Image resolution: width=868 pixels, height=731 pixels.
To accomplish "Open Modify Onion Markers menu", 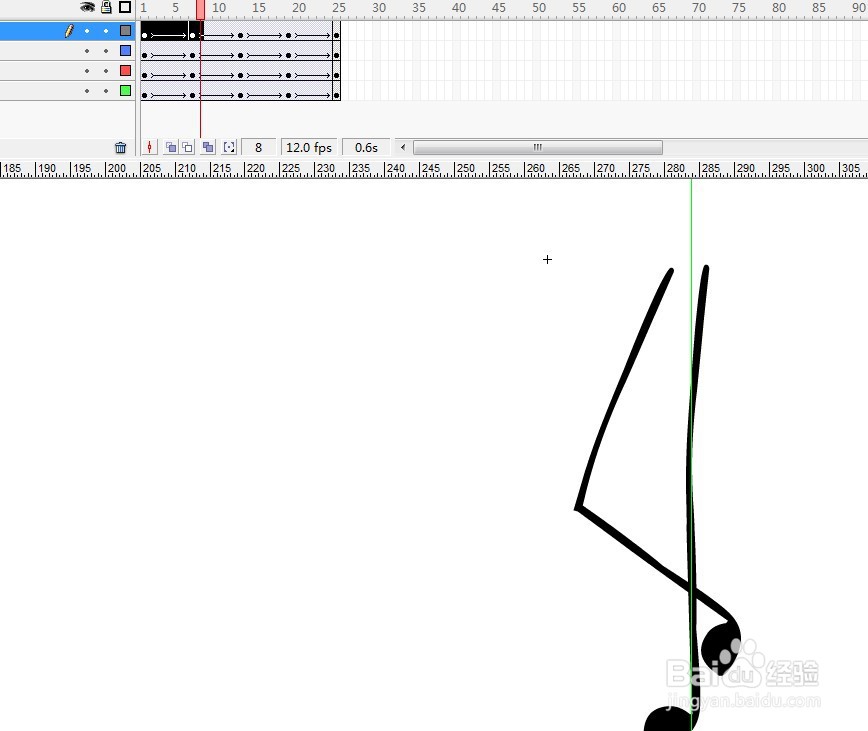I will pyautogui.click(x=229, y=147).
